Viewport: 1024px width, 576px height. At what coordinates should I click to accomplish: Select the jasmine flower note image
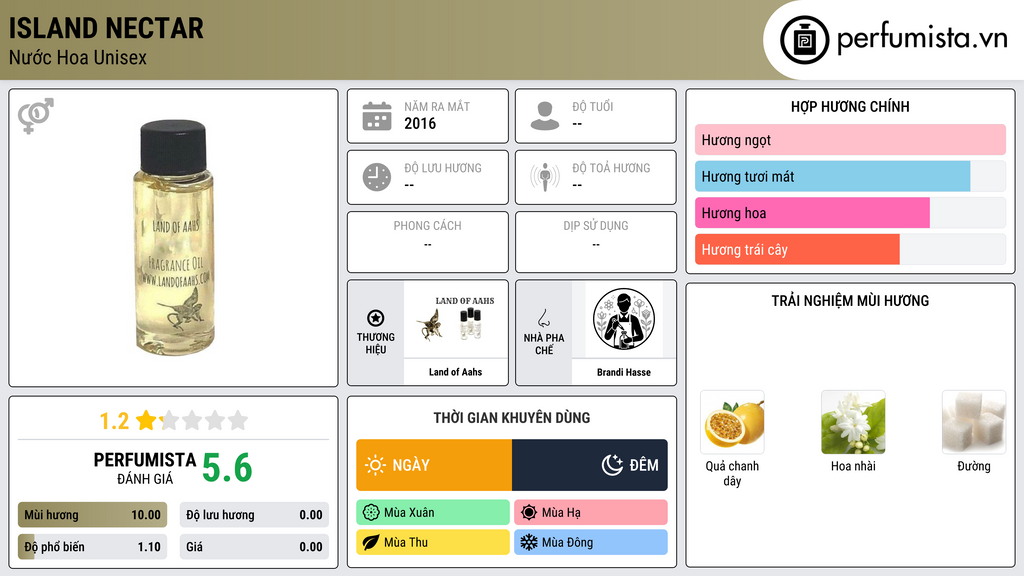coord(853,423)
